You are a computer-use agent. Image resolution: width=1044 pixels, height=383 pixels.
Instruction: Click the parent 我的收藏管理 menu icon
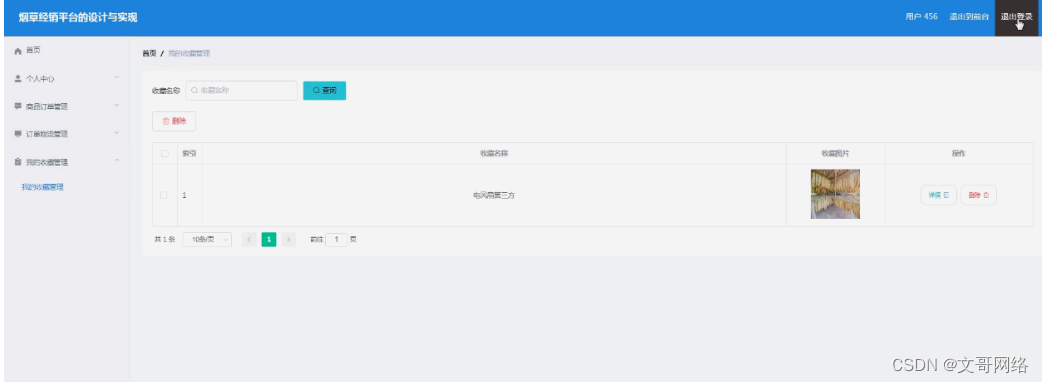coord(18,162)
